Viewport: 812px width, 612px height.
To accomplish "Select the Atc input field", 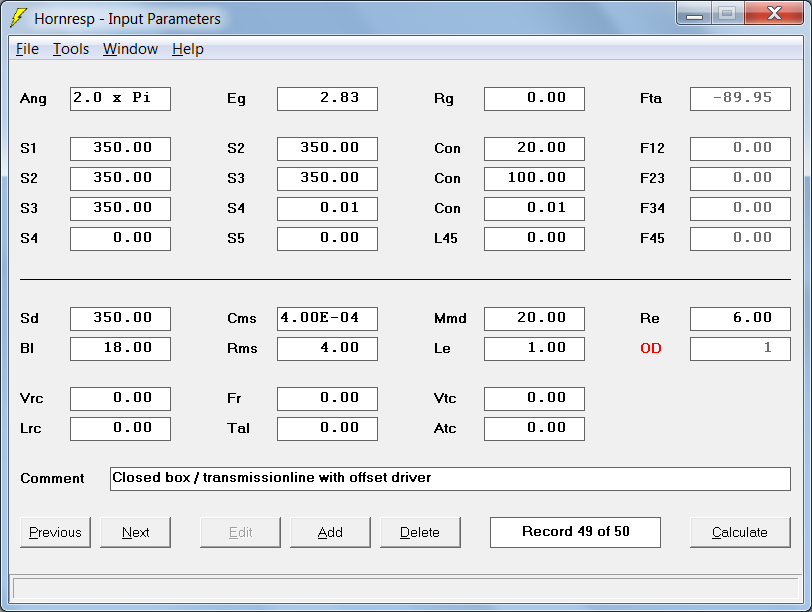I will (x=534, y=429).
